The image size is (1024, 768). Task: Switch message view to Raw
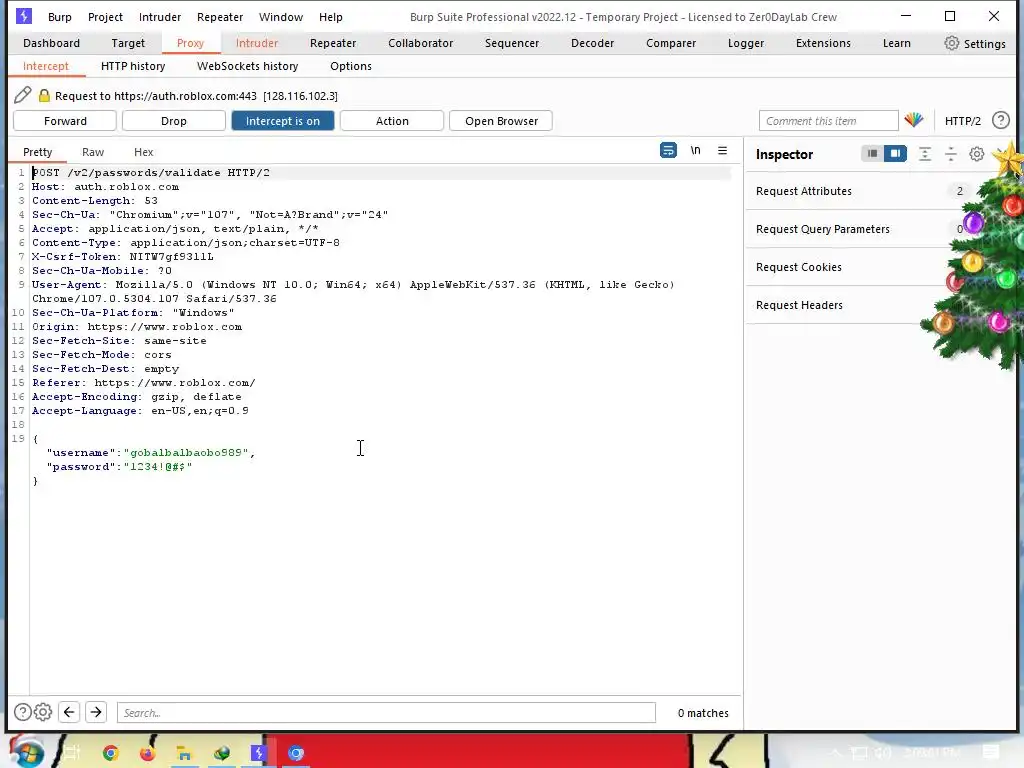pyautogui.click(x=93, y=152)
